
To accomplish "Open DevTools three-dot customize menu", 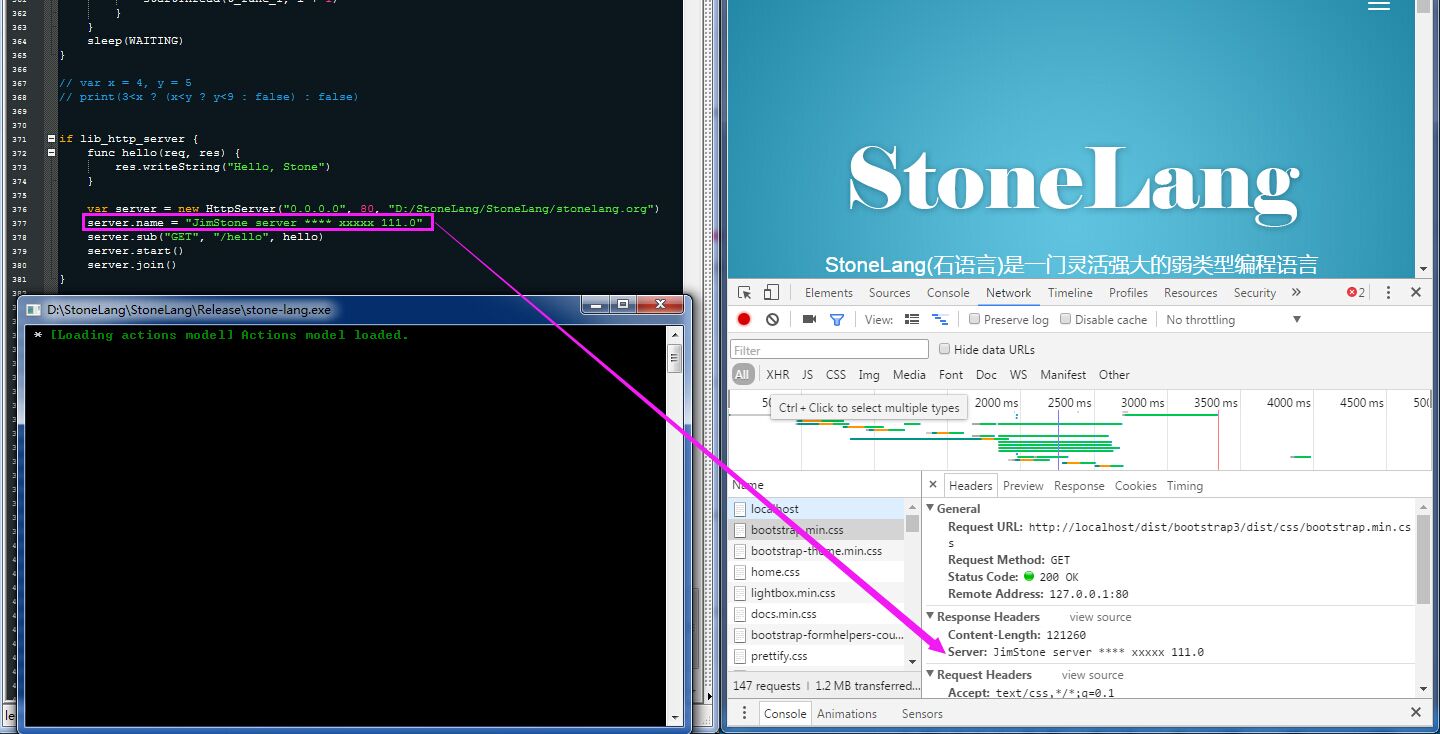I will point(1388,293).
